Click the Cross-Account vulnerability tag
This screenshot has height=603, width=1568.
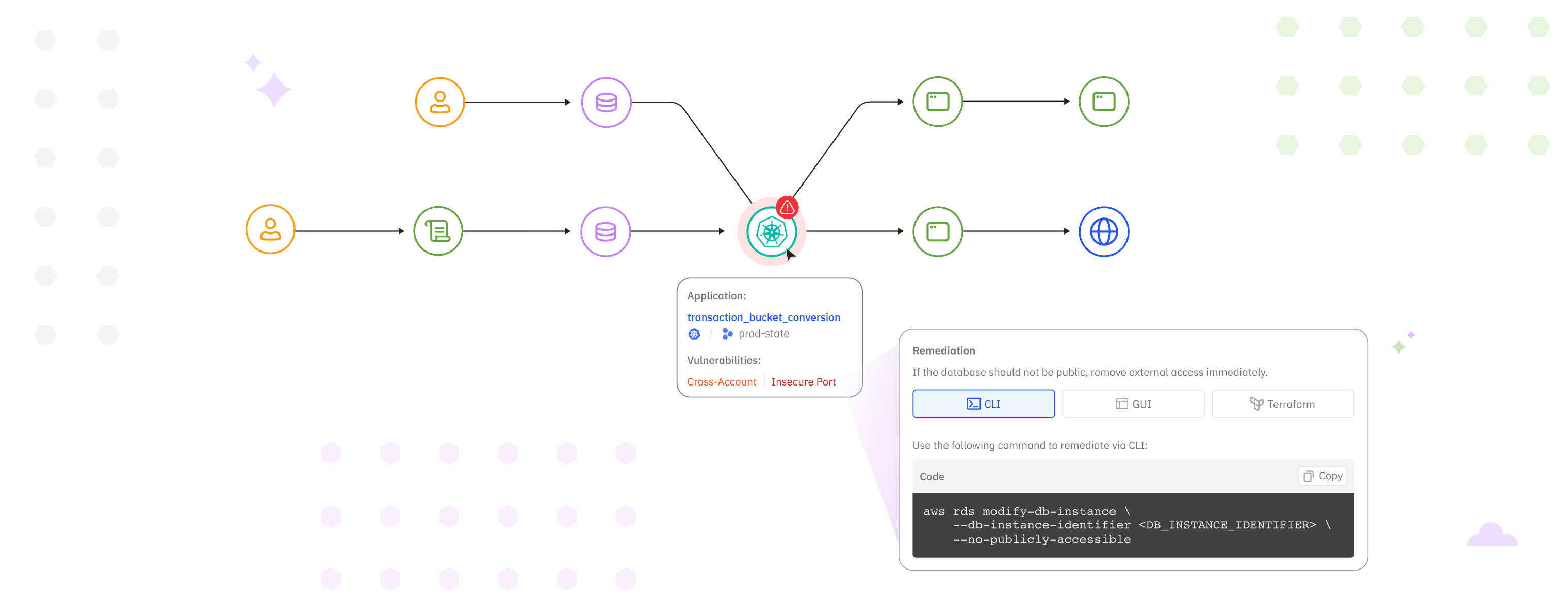721,381
